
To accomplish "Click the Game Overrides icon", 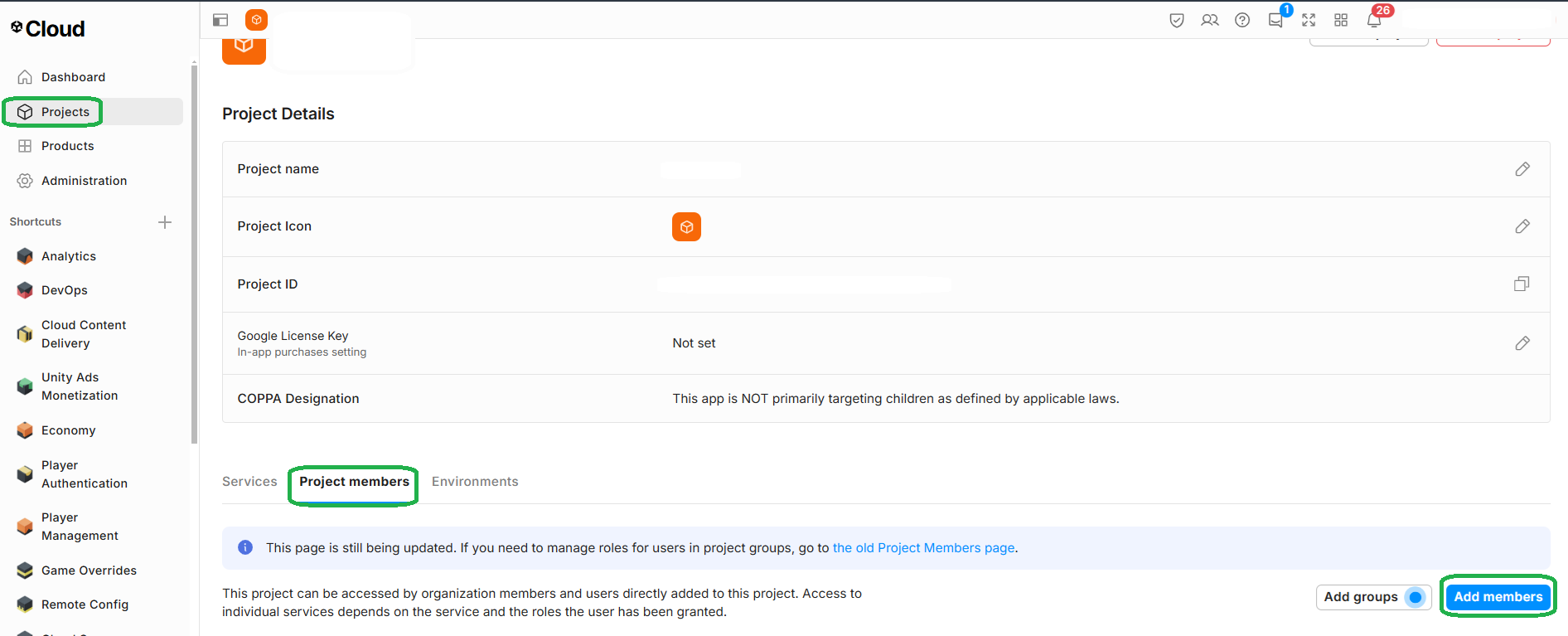I will pyautogui.click(x=25, y=570).
